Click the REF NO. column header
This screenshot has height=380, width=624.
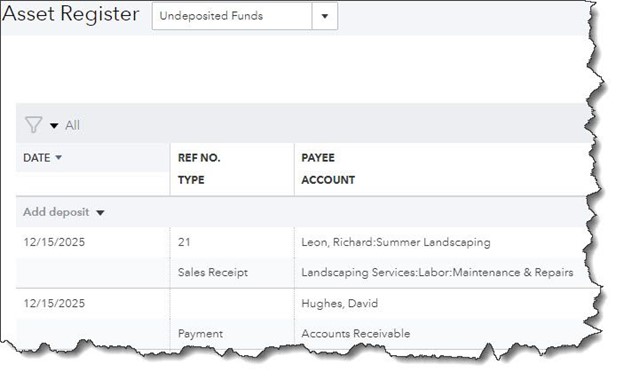(x=199, y=158)
